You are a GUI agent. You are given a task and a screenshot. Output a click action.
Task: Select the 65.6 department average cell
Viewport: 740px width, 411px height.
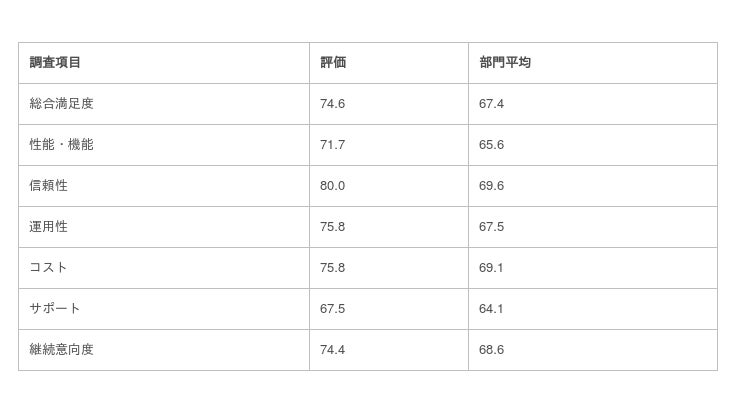click(x=491, y=145)
